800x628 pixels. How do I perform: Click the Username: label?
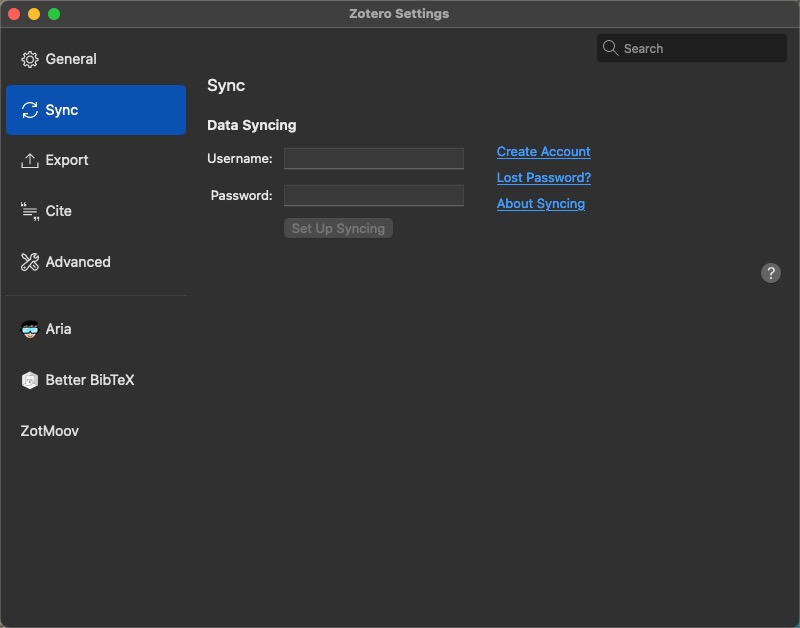tap(240, 159)
